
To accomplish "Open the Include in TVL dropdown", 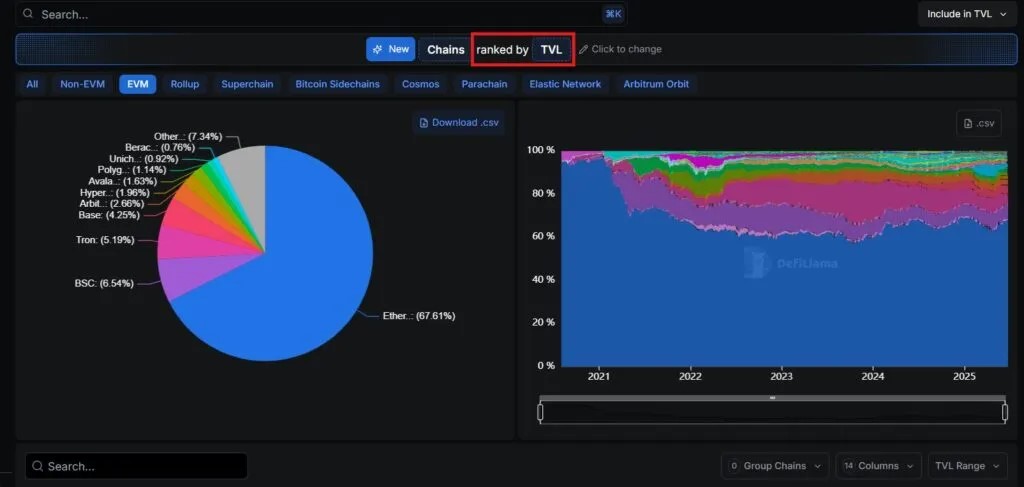I will click(x=967, y=14).
